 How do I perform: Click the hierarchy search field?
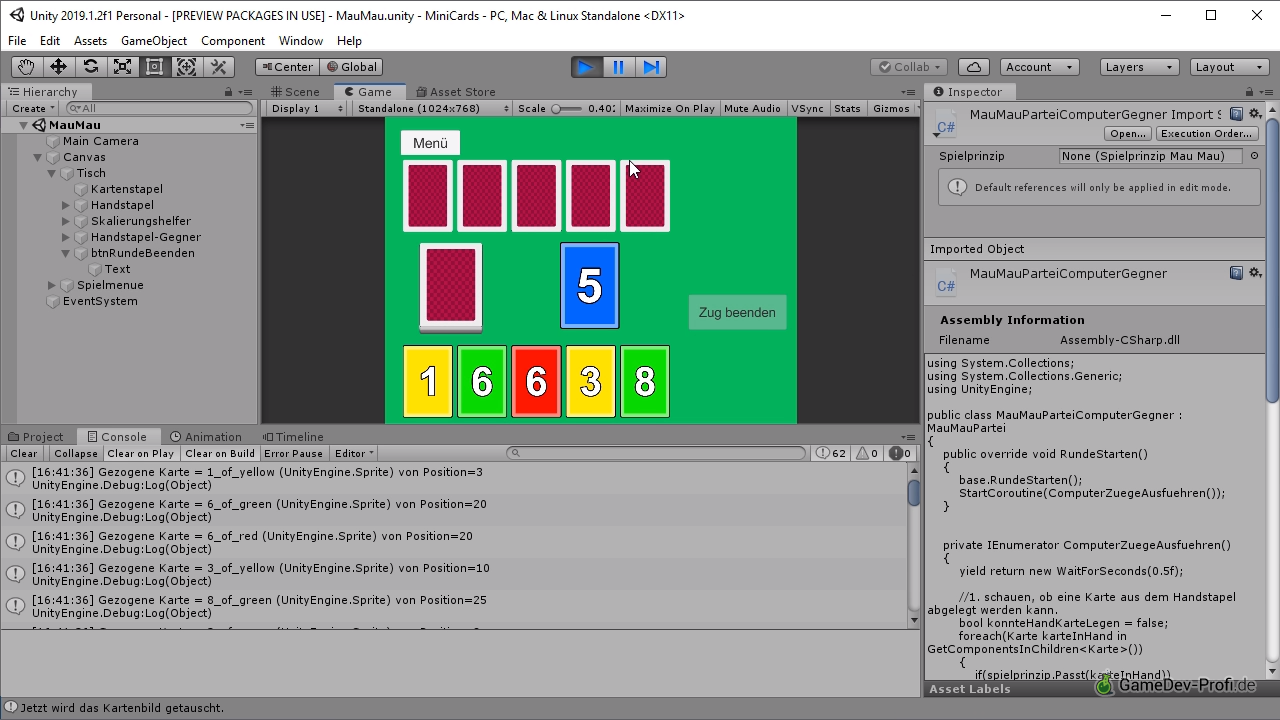coord(160,108)
